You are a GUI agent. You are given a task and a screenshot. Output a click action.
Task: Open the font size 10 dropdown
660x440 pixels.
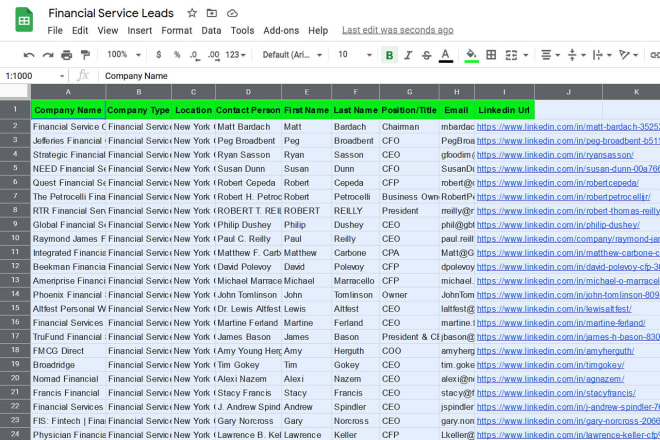pos(355,55)
